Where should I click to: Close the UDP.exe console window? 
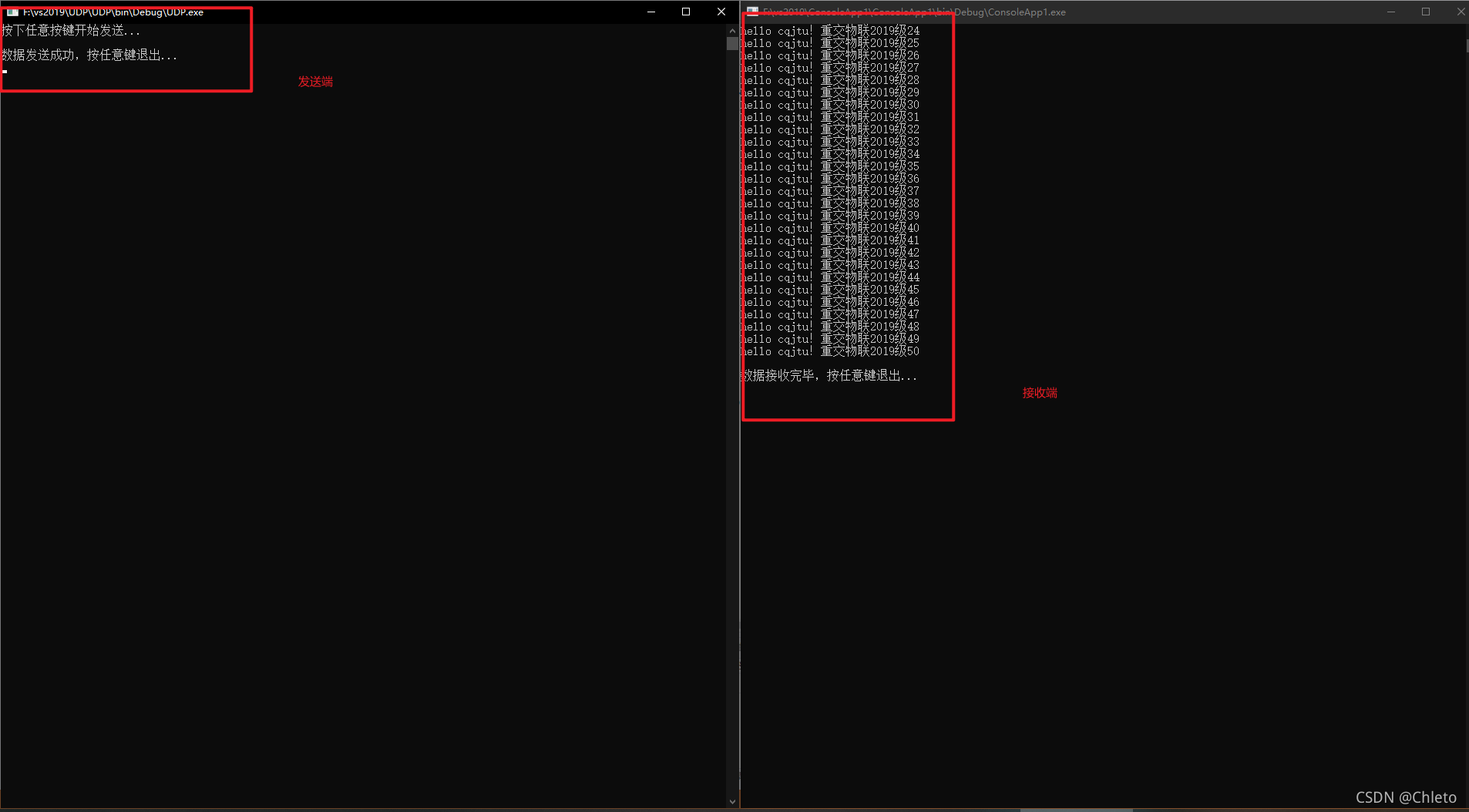coord(721,12)
